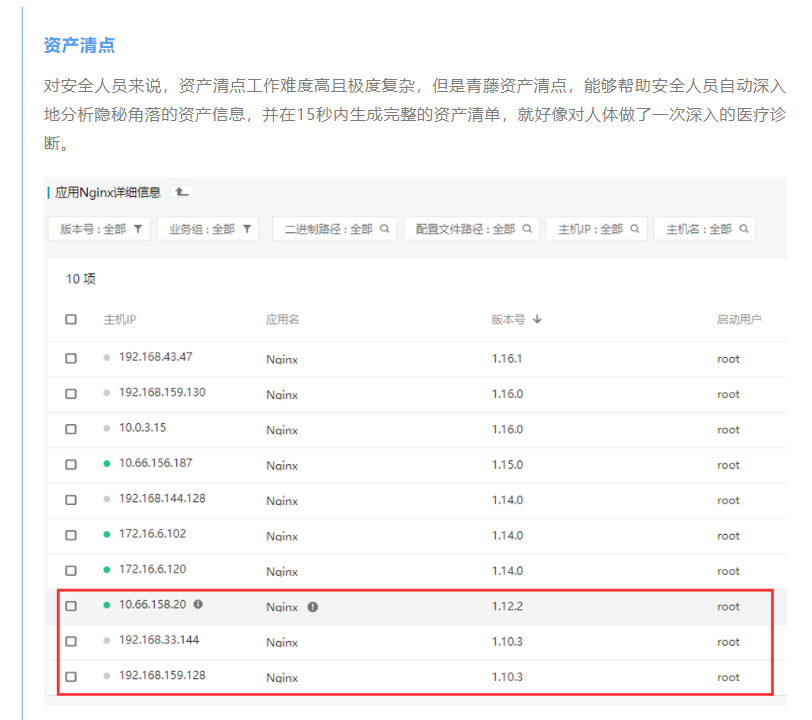
Task: Click the 主机IP search filter
Action: point(597,229)
